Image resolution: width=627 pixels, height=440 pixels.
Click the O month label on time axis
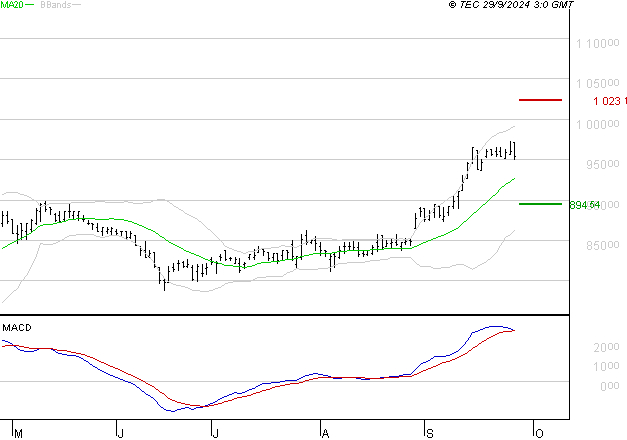[x=539, y=434]
